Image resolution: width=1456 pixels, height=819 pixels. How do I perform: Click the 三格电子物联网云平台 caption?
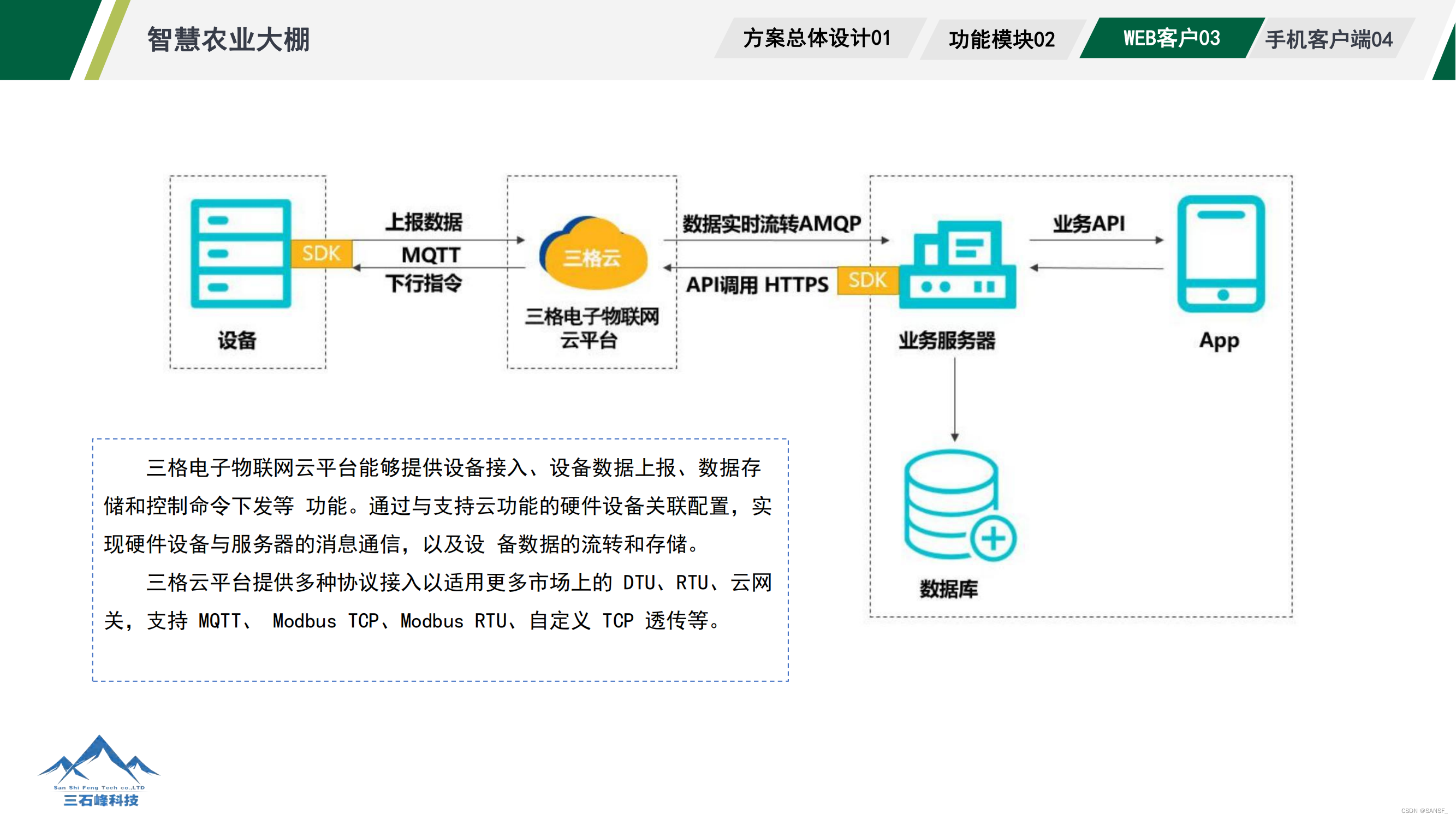click(591, 328)
